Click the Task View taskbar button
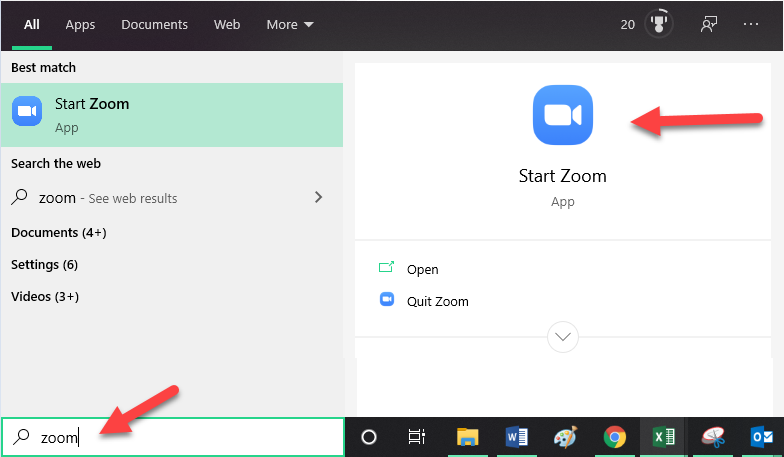784x457 pixels. pos(417,437)
